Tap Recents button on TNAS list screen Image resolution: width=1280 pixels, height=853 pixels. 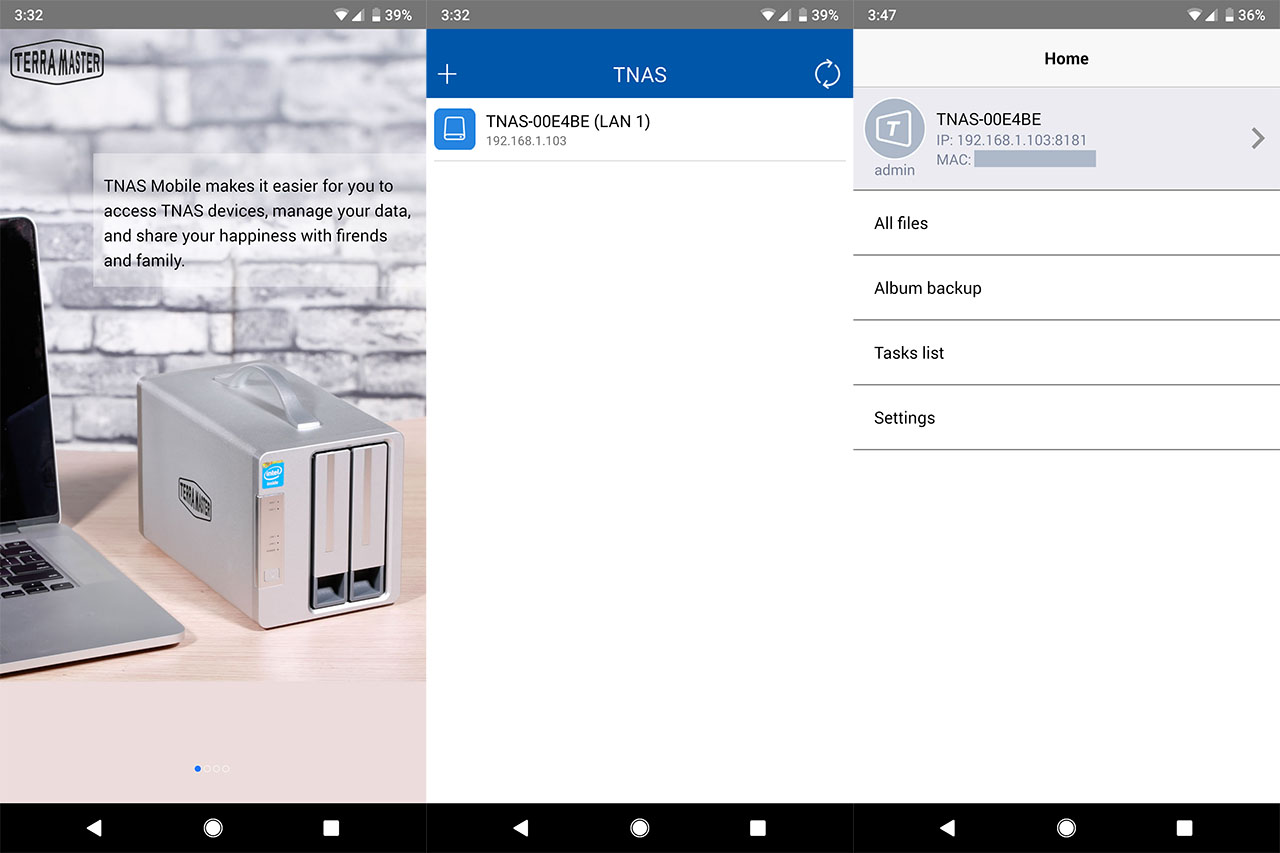(758, 828)
